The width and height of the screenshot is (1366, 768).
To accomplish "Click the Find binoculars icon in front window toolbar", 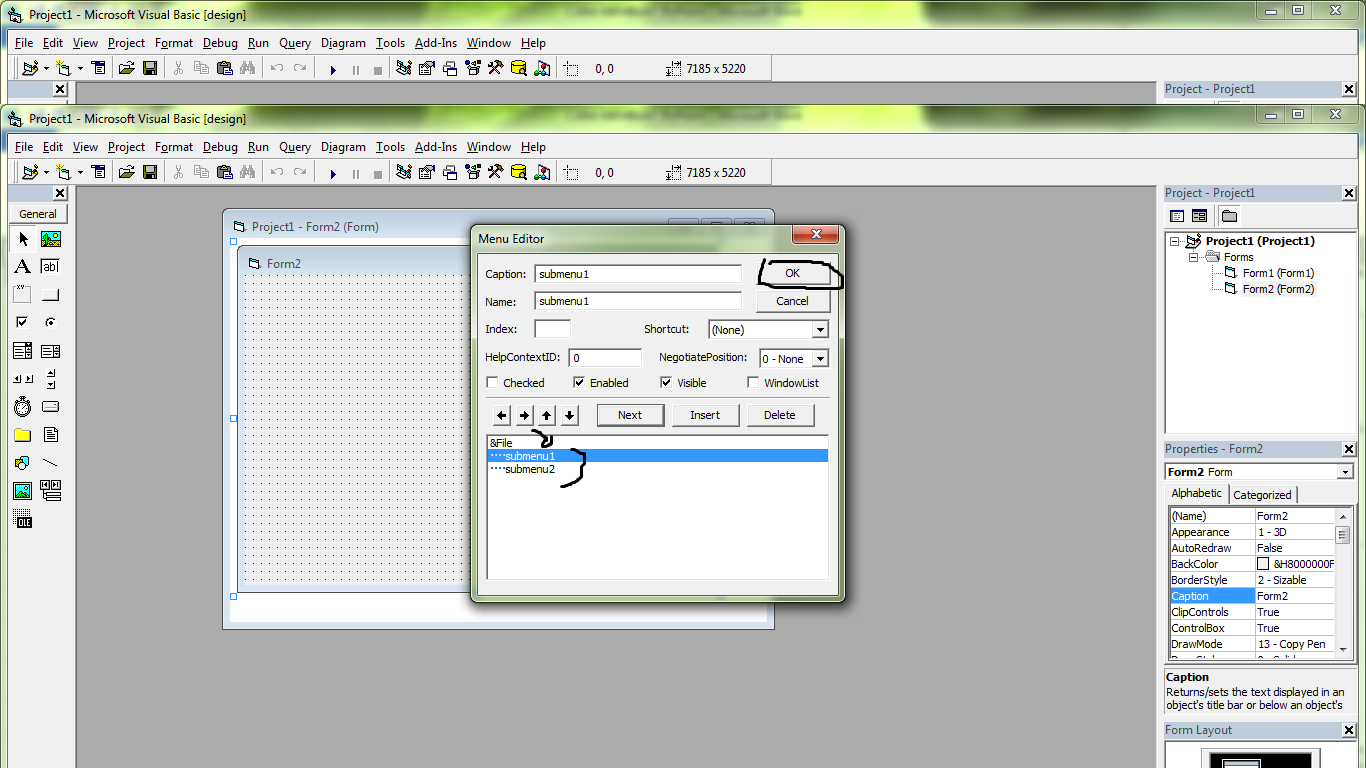I will click(247, 172).
